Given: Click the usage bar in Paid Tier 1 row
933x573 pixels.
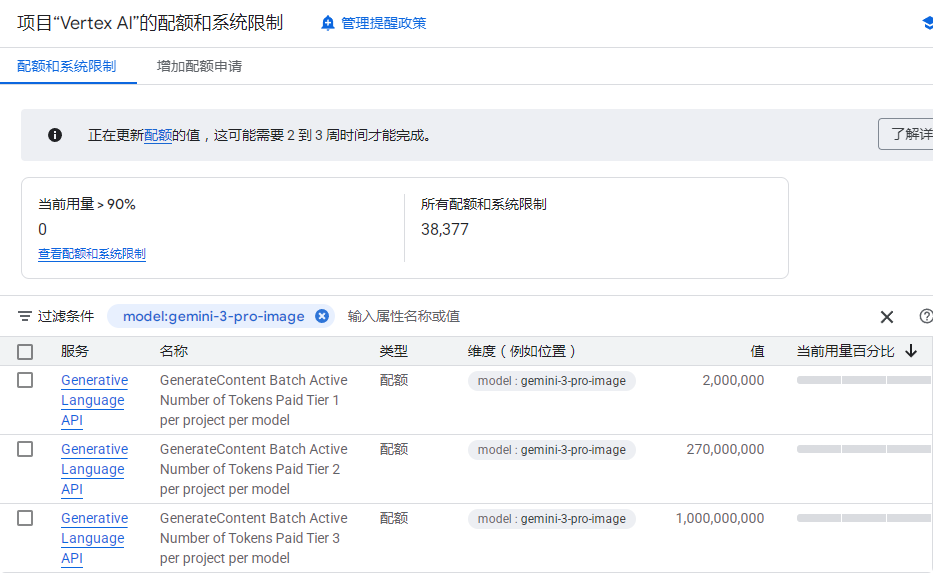Looking at the screenshot, I should coord(865,380).
